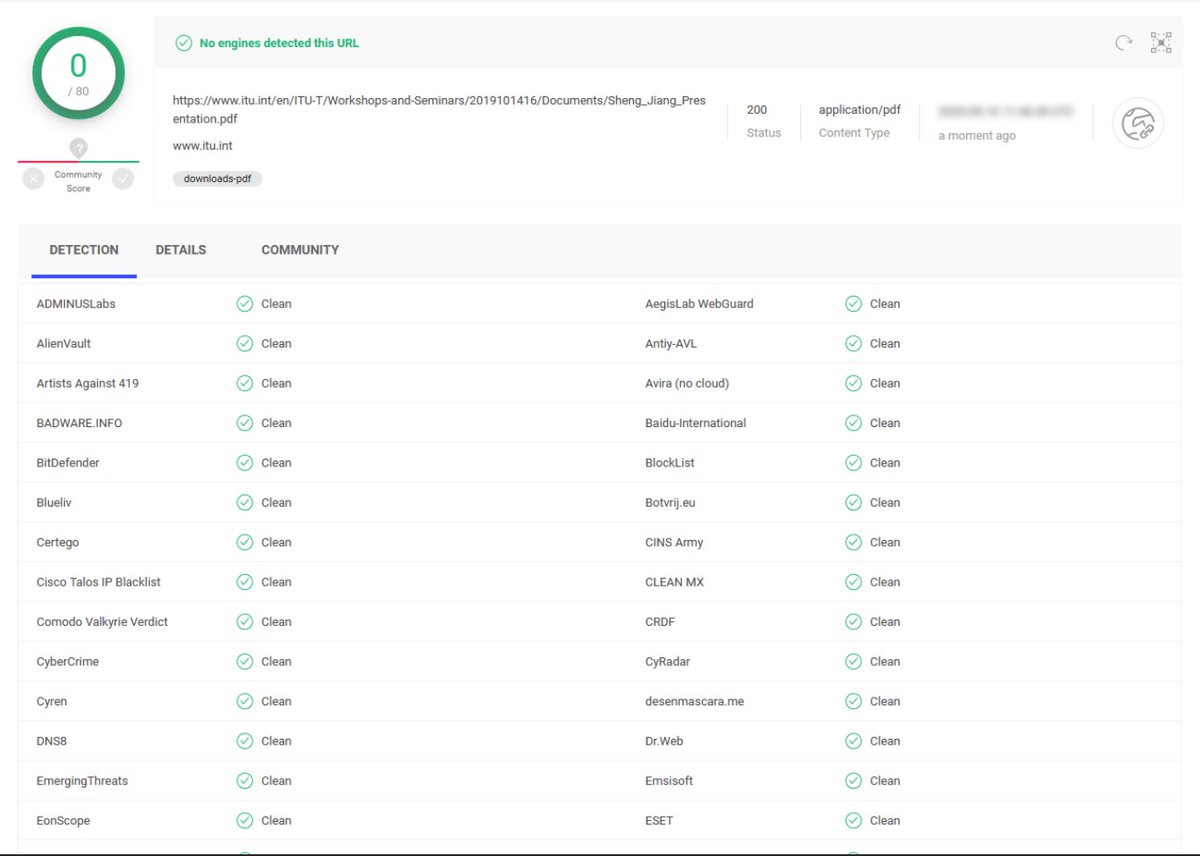
Task: Click the 0 / 80 detection score circle
Action: click(78, 73)
